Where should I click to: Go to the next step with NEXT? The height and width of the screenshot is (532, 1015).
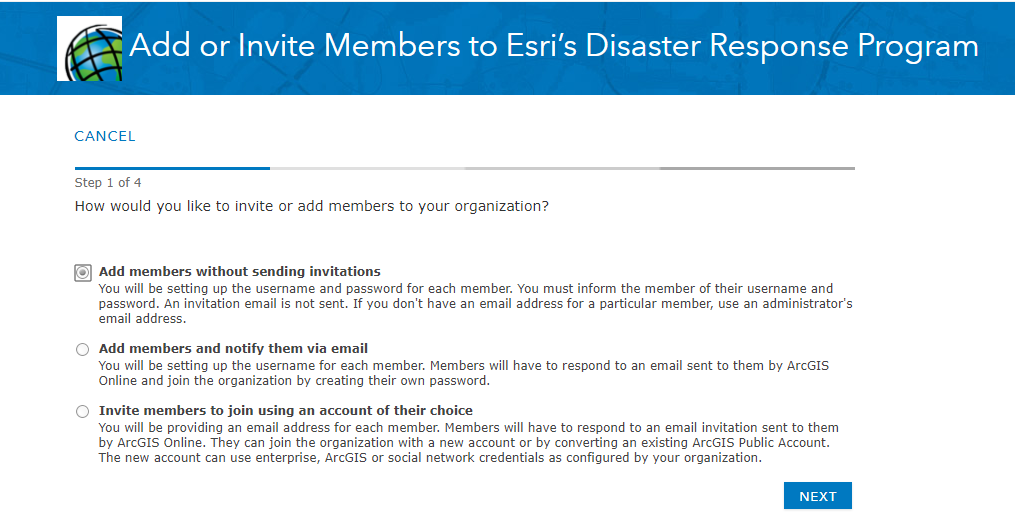tap(818, 496)
